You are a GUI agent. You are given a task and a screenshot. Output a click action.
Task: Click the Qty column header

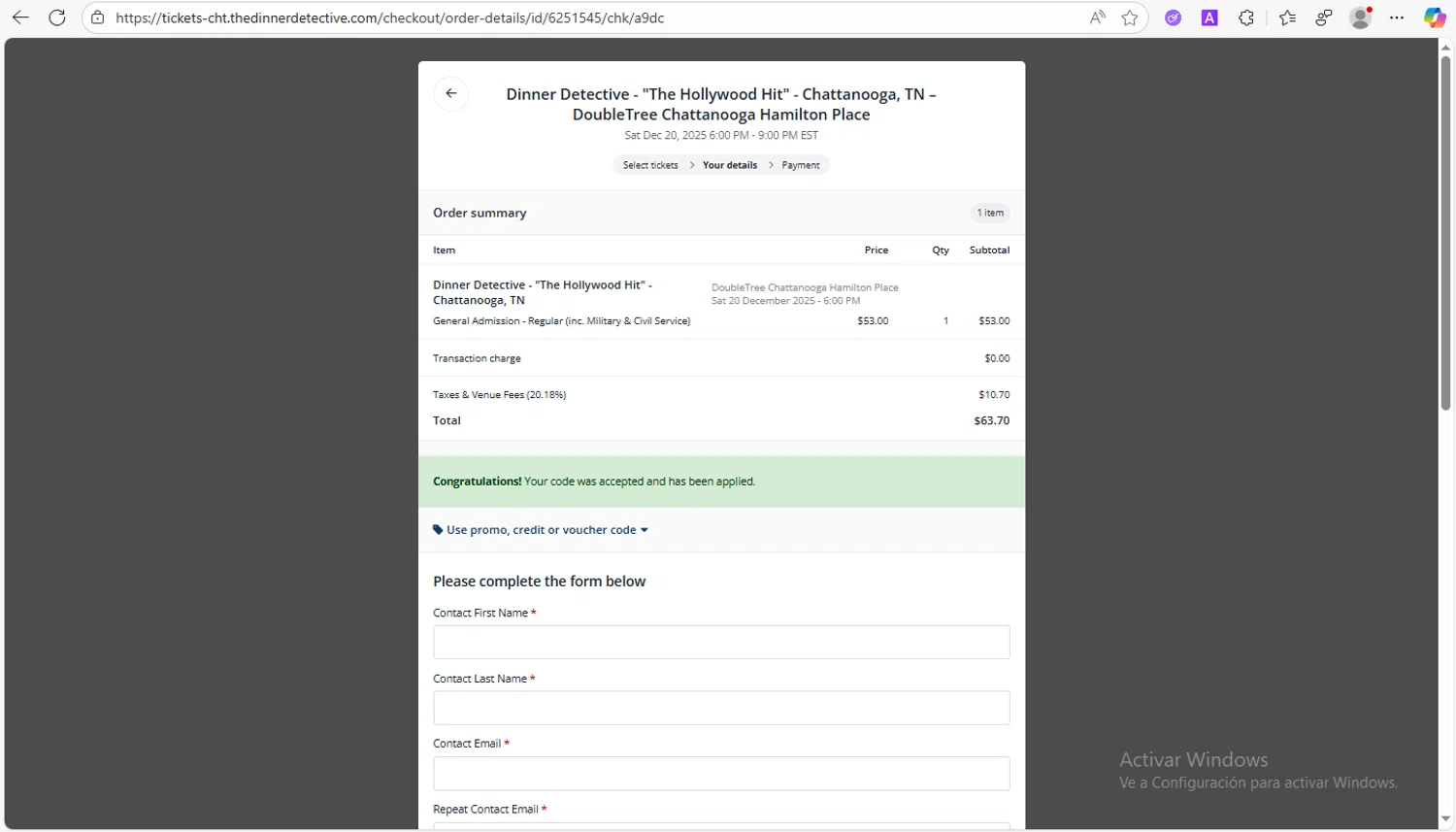pyautogui.click(x=941, y=250)
